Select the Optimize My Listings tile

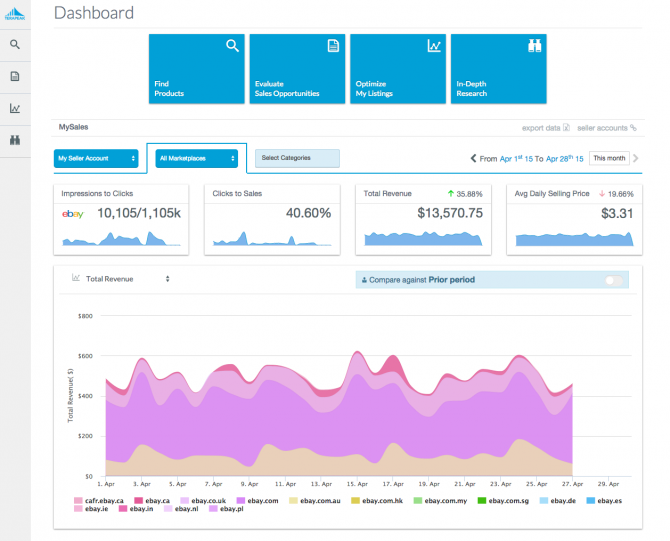point(398,68)
